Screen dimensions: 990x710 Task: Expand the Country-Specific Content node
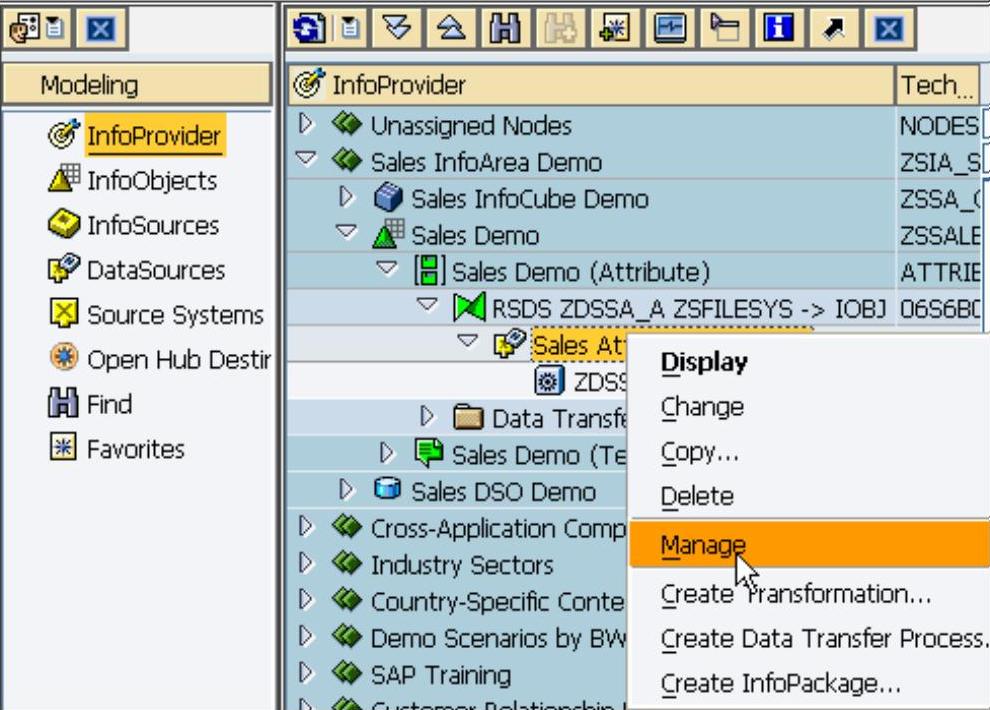pyautogui.click(x=306, y=600)
